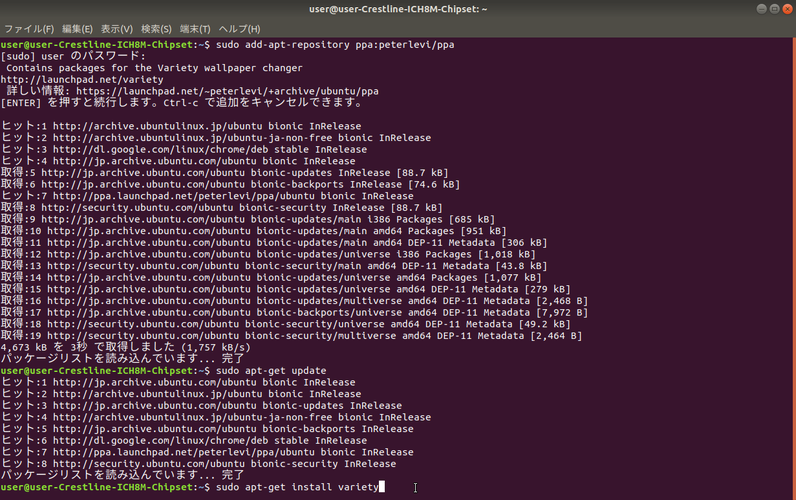Click the first ヒット:4 jp.archive.ubuntu.com bionic InRelease line
This screenshot has width=796, height=500.
(x=178, y=161)
